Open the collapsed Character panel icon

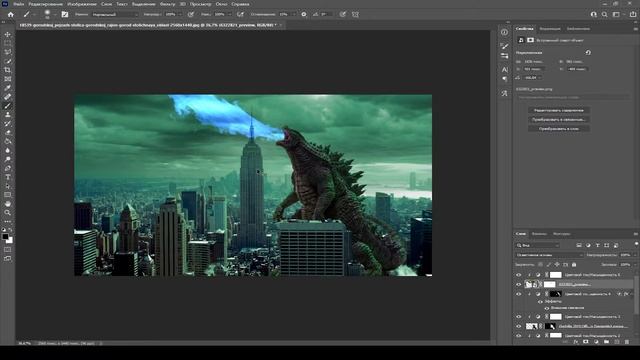[x=504, y=70]
